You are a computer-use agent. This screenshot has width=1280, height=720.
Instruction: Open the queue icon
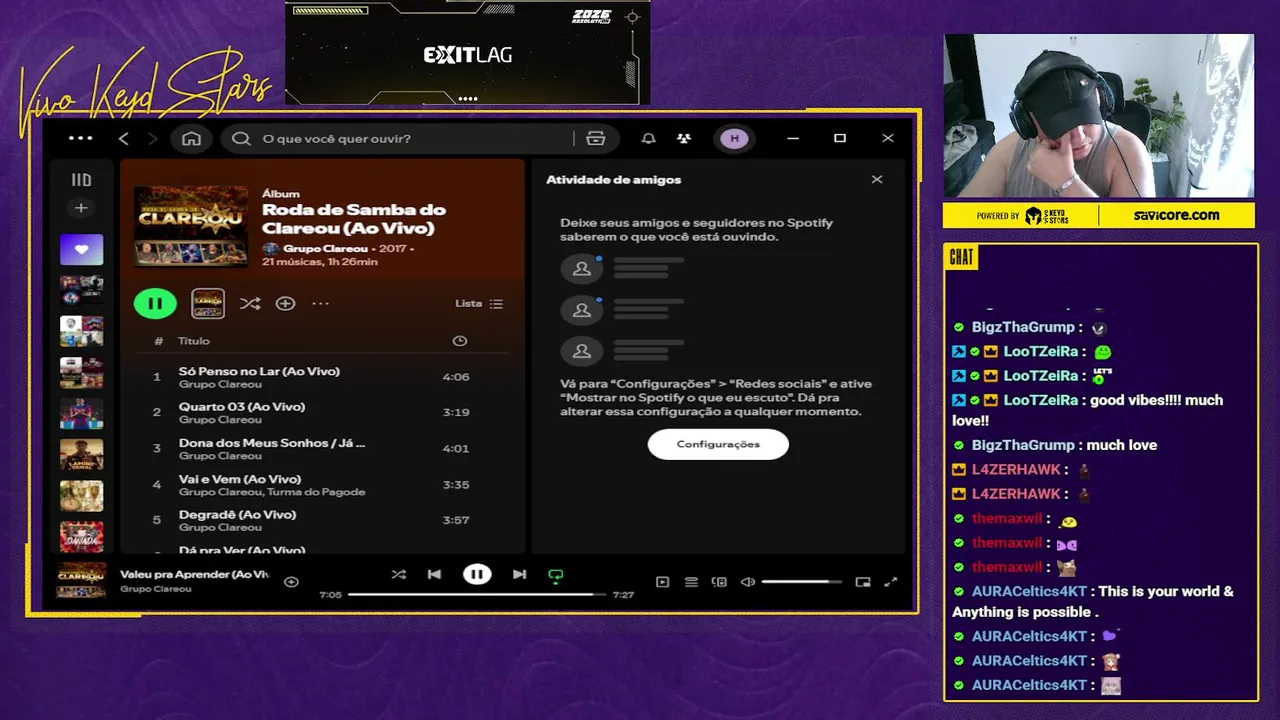(x=691, y=582)
